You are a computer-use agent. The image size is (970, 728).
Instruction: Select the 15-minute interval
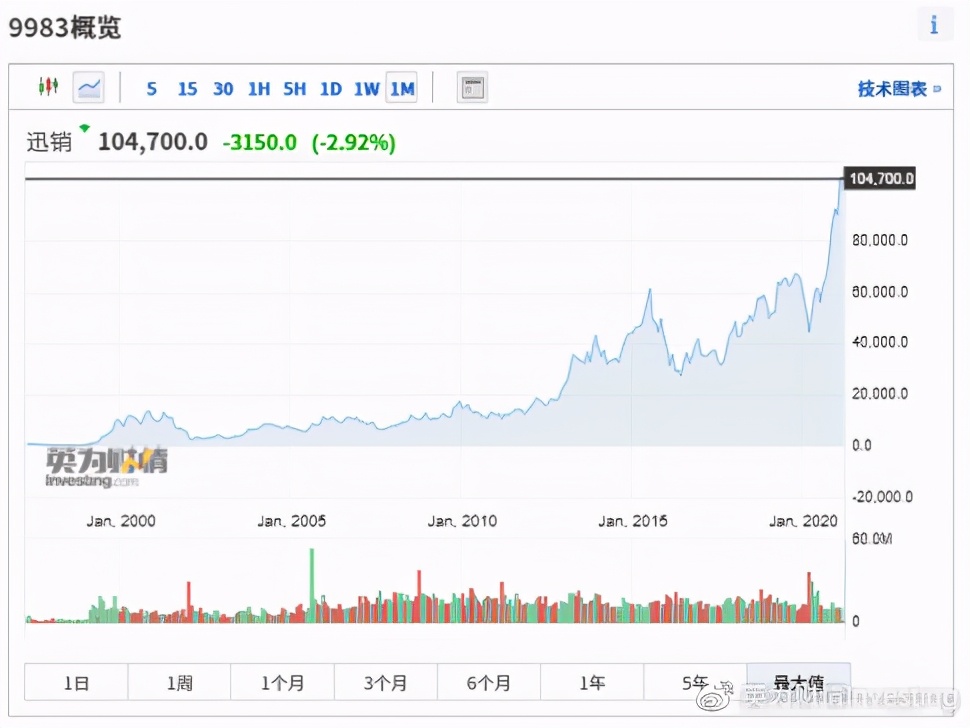187,89
